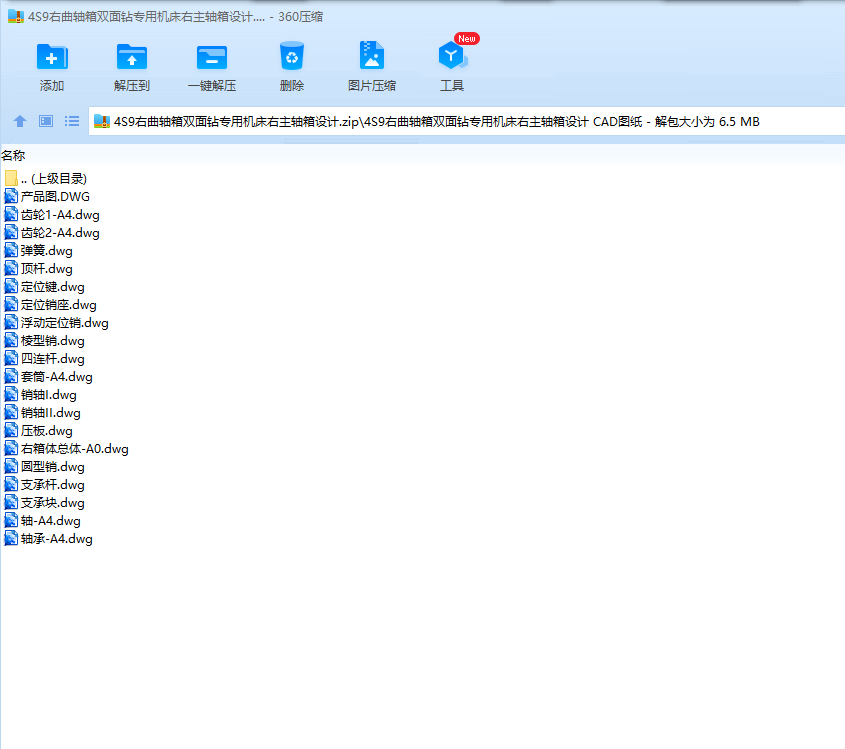845x749 pixels.
Task: Select file 弹簧.dwg
Action: pyautogui.click(x=38, y=251)
